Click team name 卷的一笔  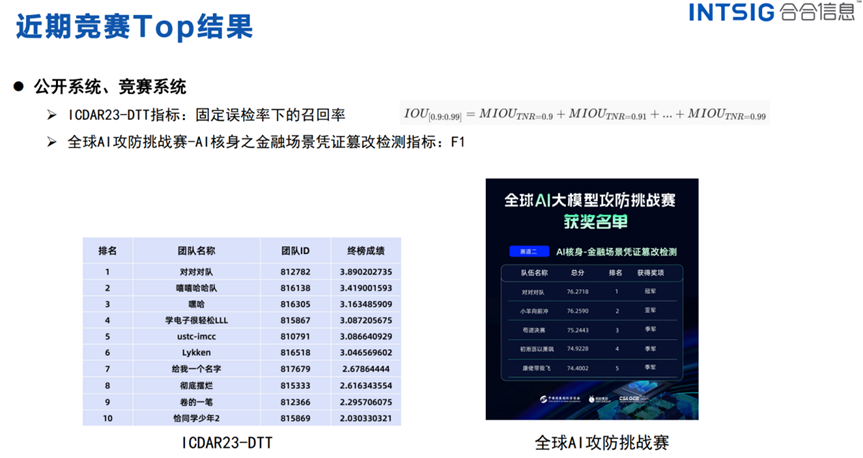pyautogui.click(x=196, y=402)
